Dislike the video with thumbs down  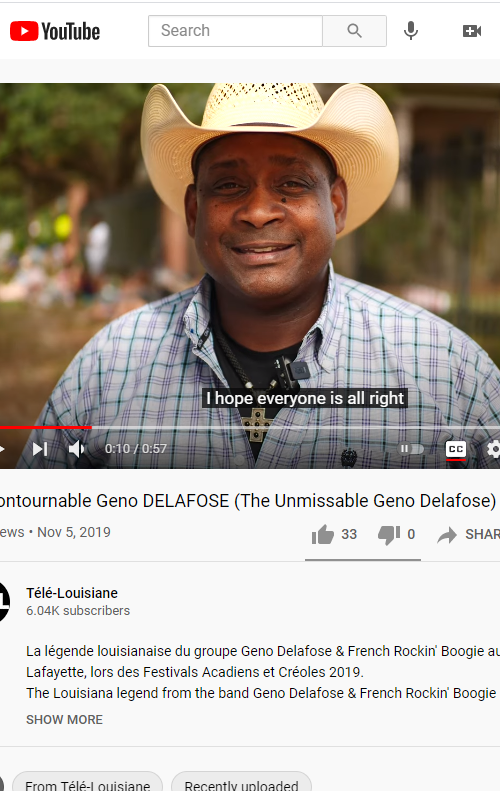pos(389,535)
